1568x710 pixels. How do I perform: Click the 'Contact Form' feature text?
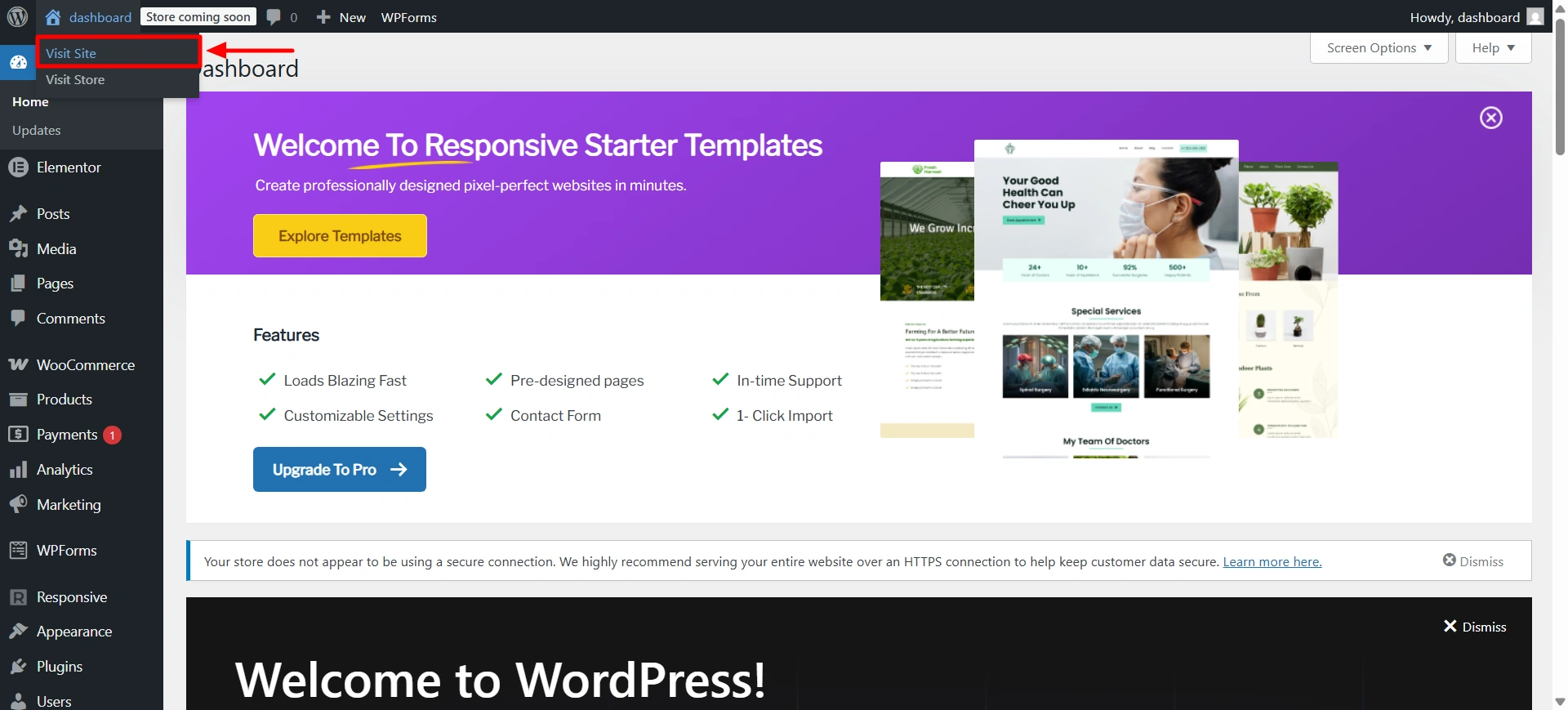coord(555,416)
